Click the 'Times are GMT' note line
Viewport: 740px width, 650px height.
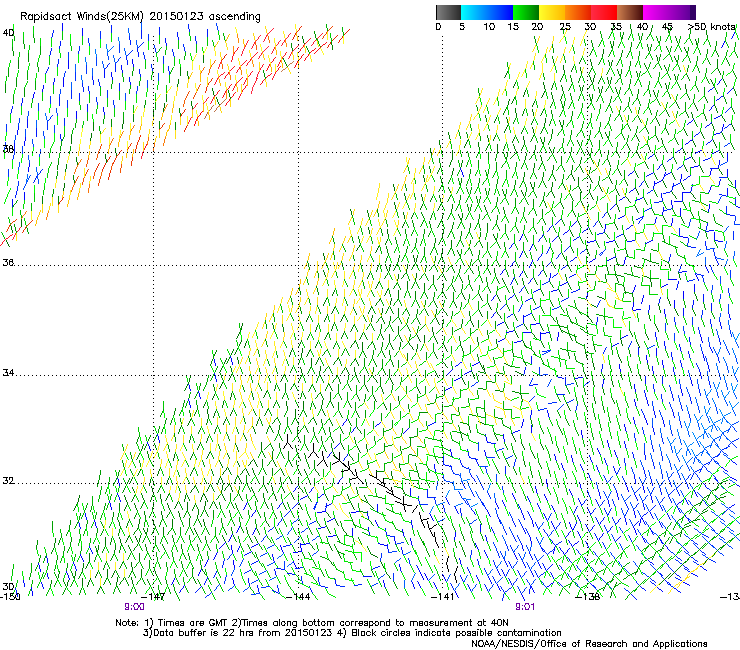click(x=312, y=623)
